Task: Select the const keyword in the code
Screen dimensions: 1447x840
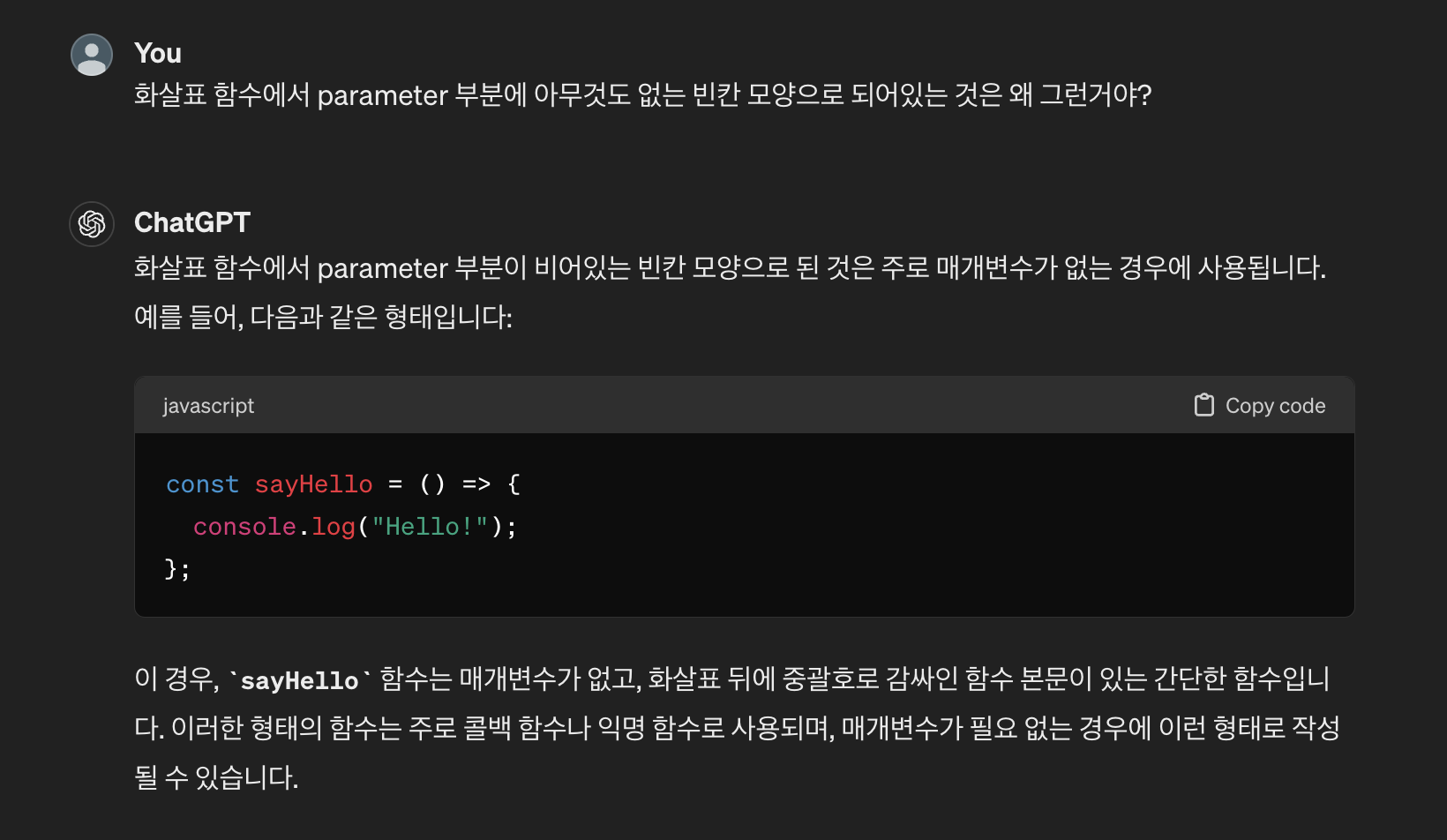Action: tap(202, 484)
